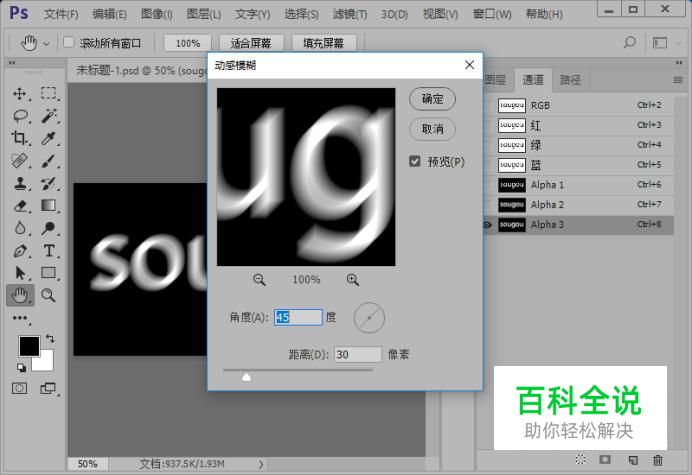Load channel as selection
The image size is (692, 475).
tap(580, 460)
